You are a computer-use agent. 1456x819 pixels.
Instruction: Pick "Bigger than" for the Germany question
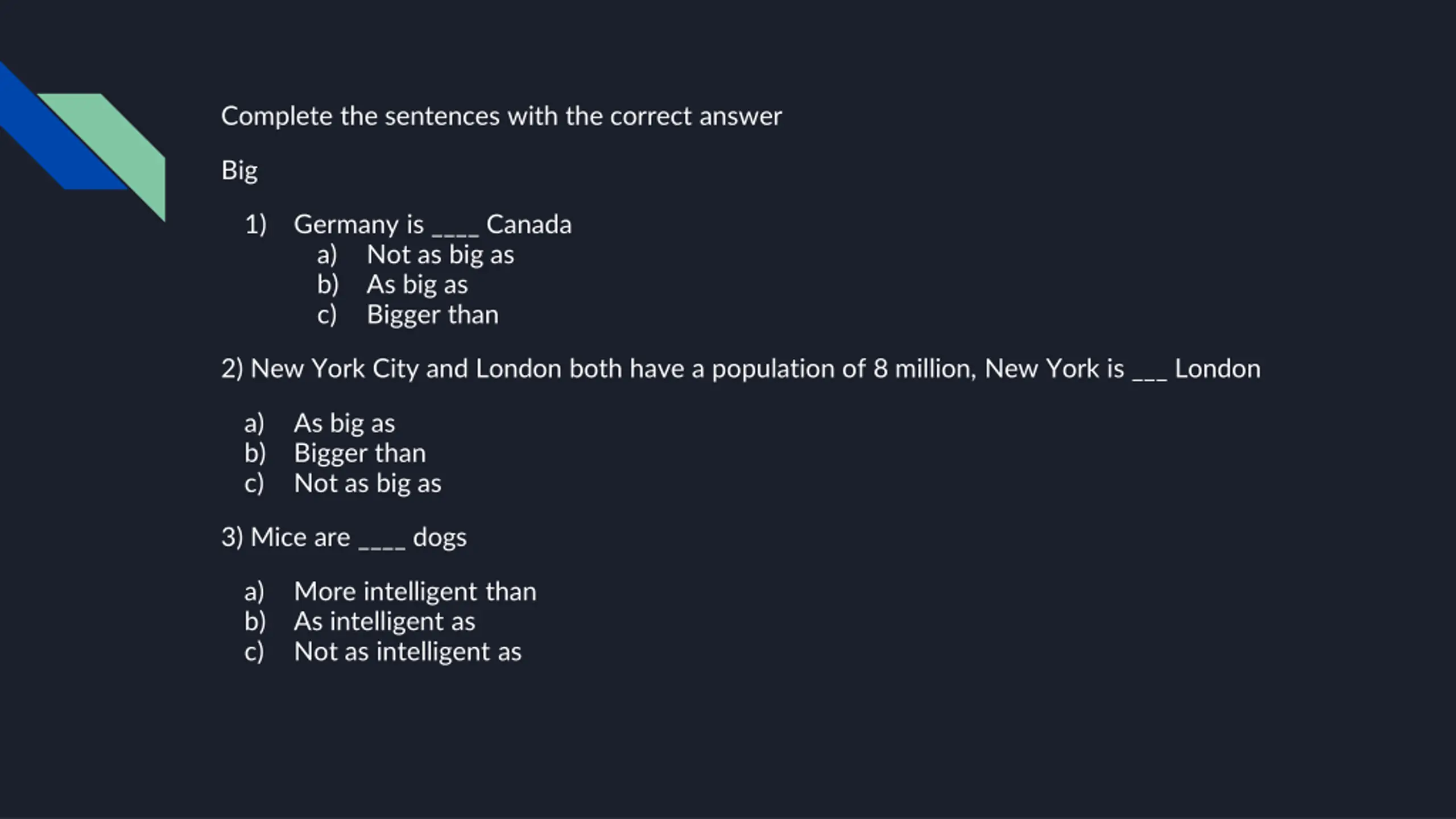[432, 315]
